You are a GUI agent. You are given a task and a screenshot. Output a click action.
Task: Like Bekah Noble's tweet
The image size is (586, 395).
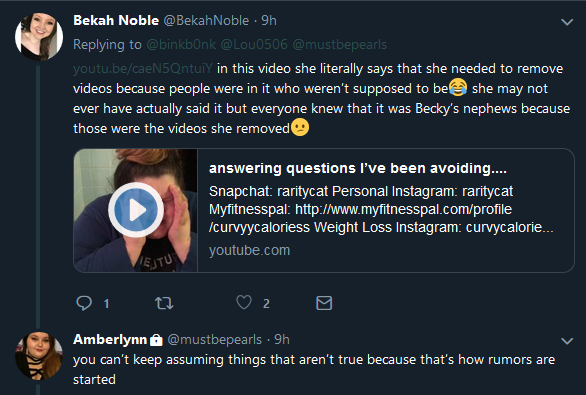click(244, 302)
